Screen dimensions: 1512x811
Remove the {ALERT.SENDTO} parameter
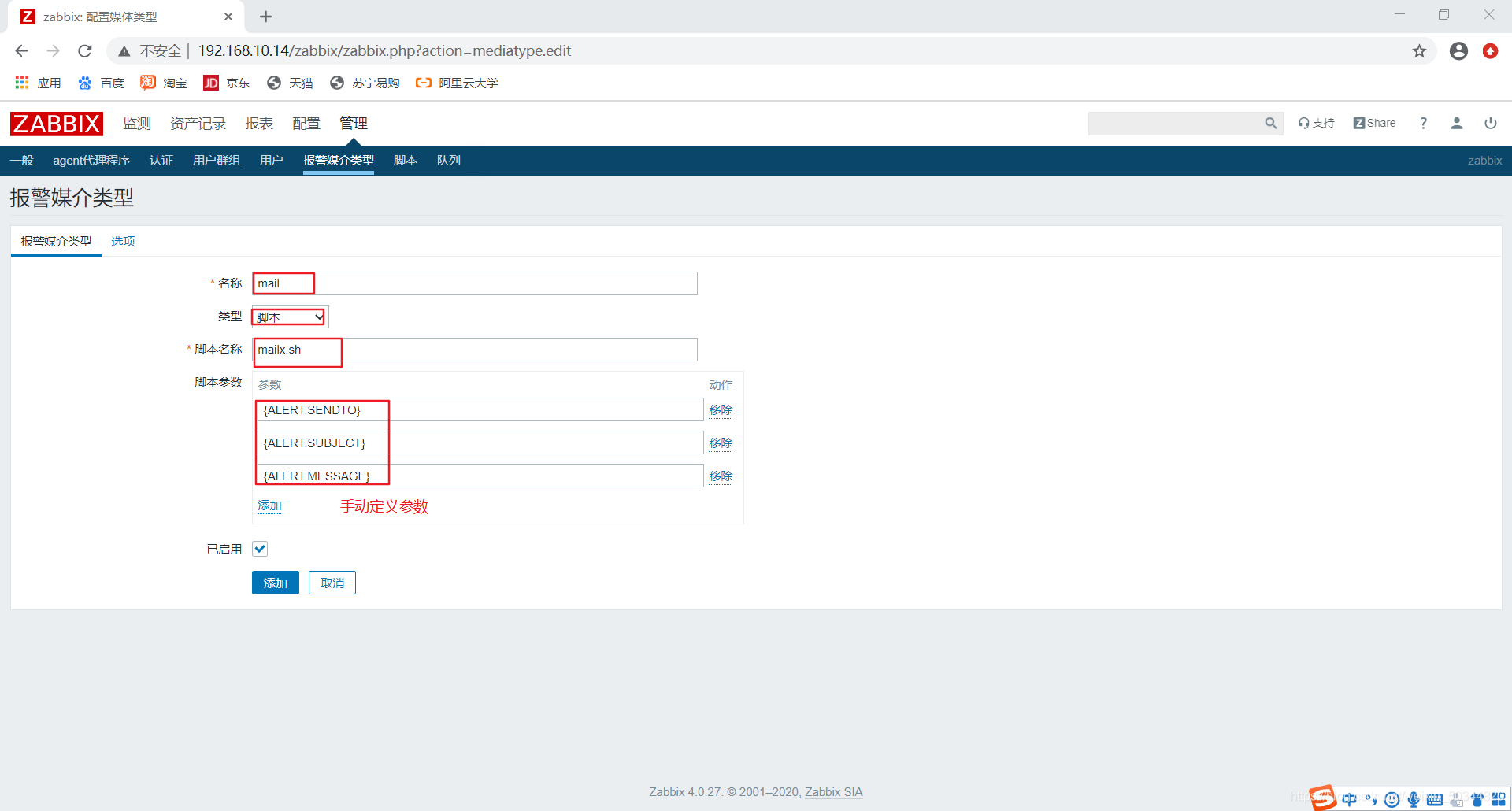point(721,410)
